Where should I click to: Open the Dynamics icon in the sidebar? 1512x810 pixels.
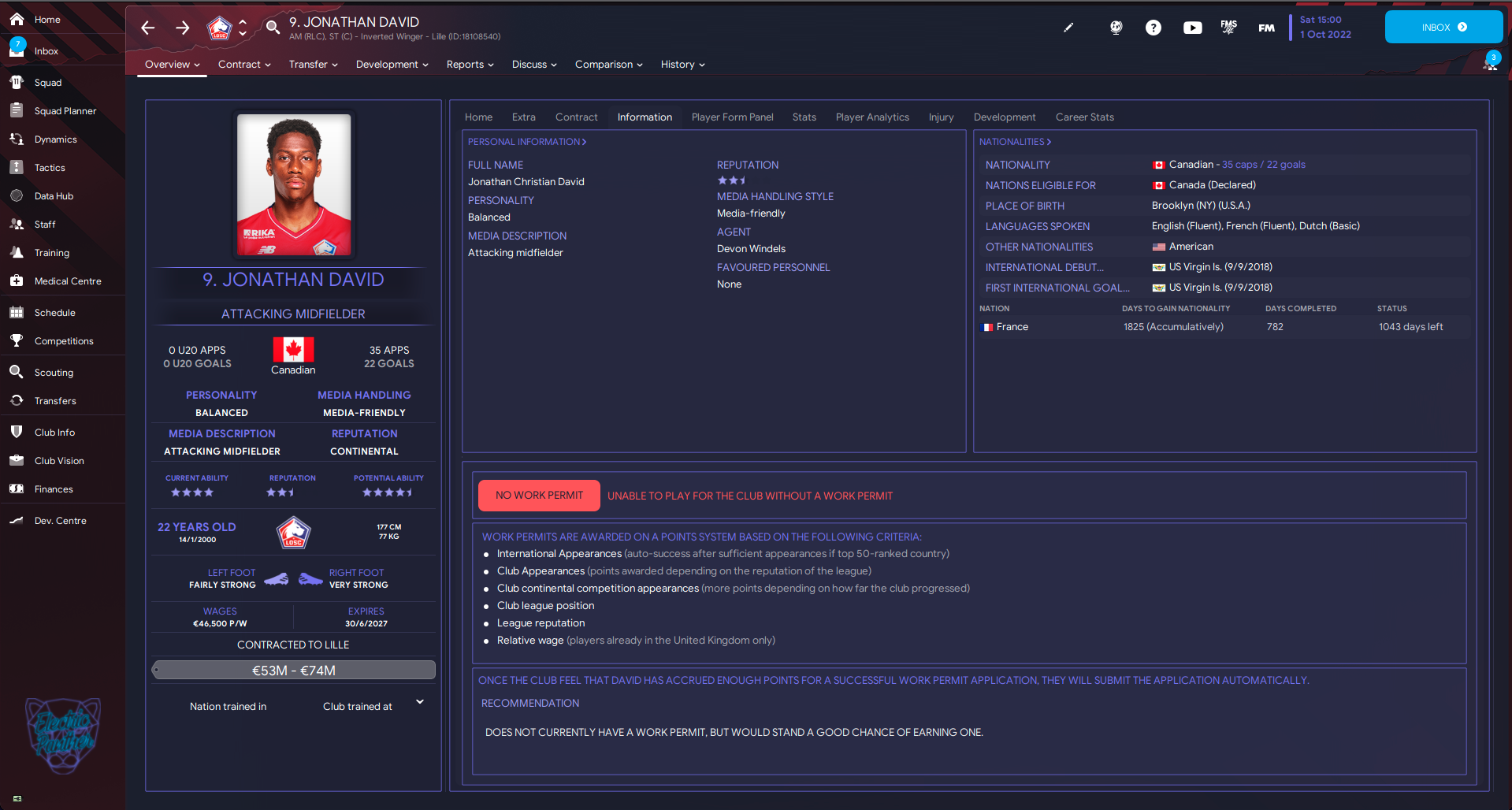[x=17, y=139]
